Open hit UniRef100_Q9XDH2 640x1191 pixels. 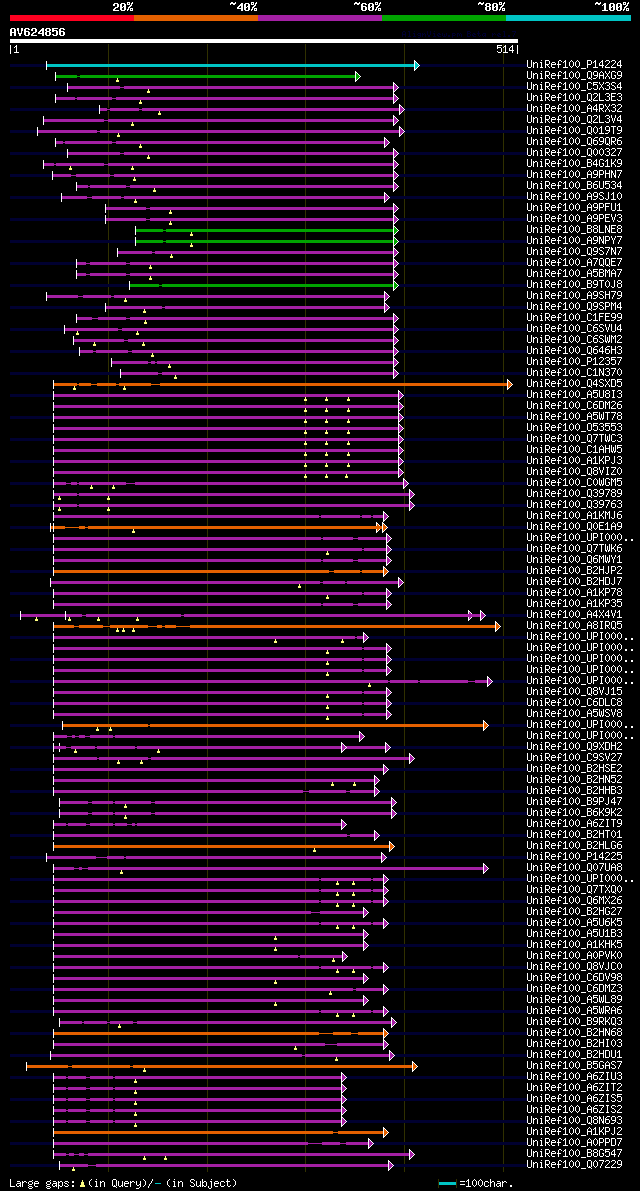click(x=574, y=747)
